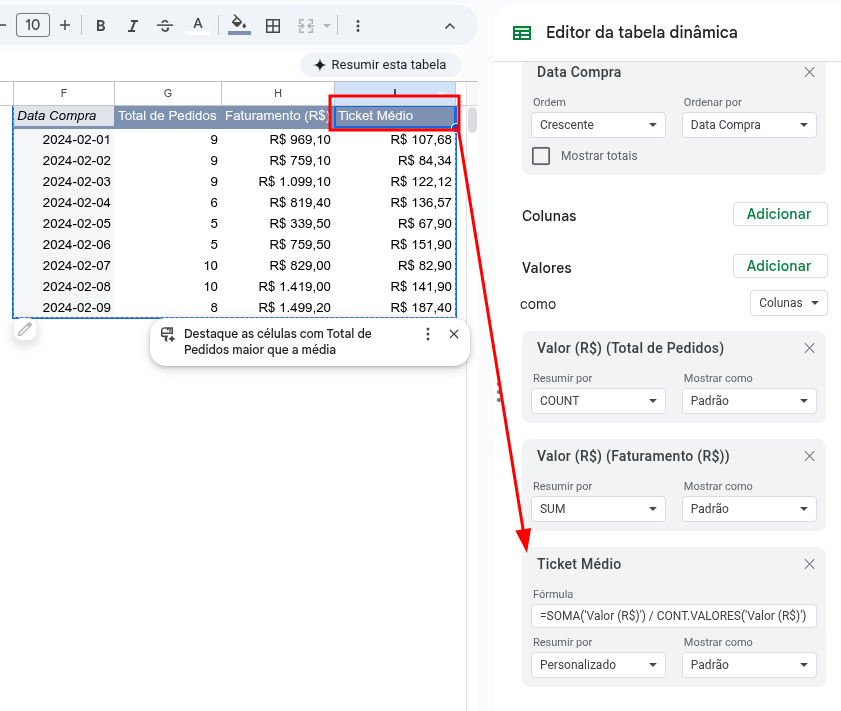Open the 'Ordem' dropdown set to Crescente
Viewport: 841px width, 711px height.
[598, 125]
